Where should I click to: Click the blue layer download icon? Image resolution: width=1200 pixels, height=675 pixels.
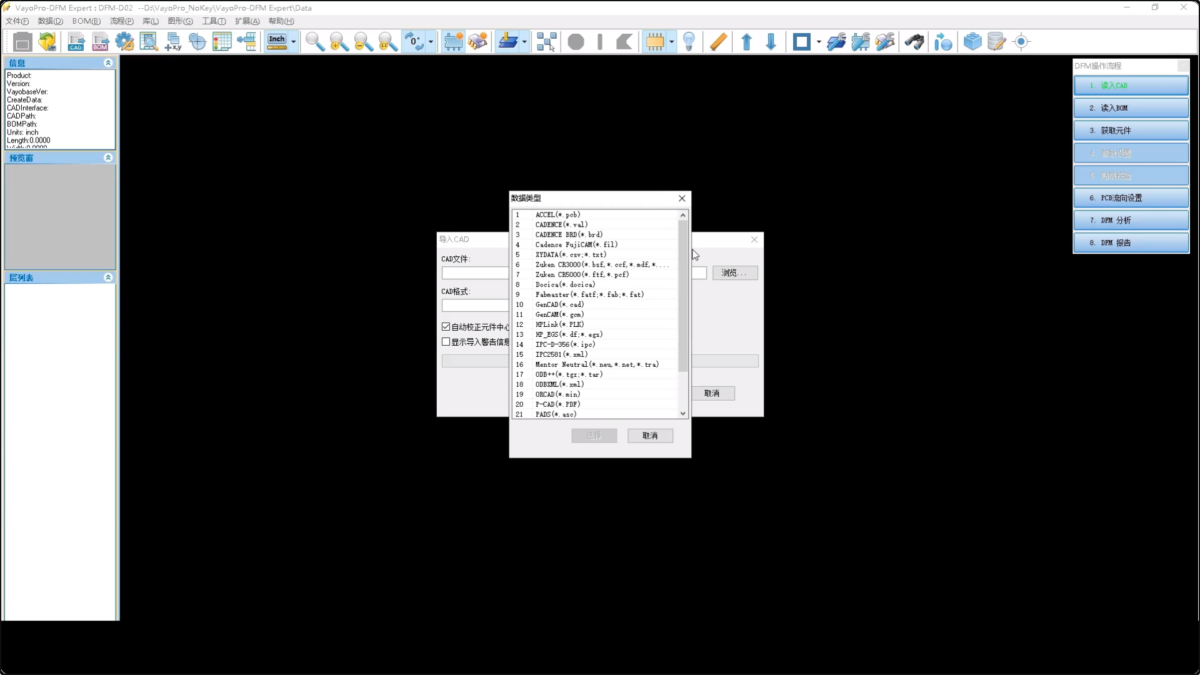pyautogui.click(x=508, y=42)
